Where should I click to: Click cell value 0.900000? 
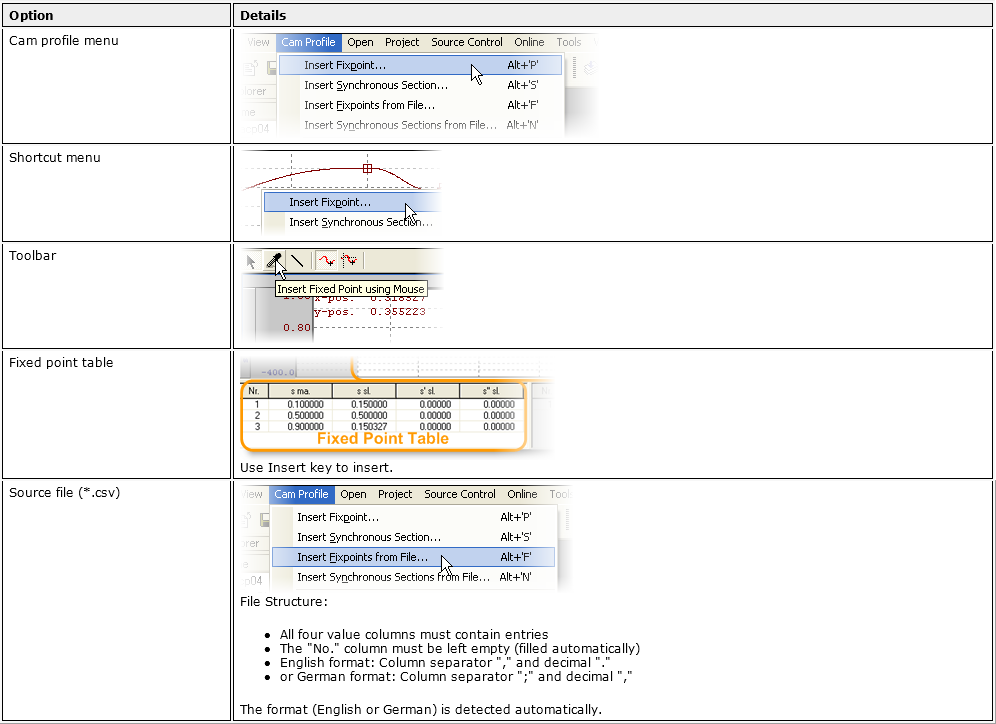coord(305,426)
